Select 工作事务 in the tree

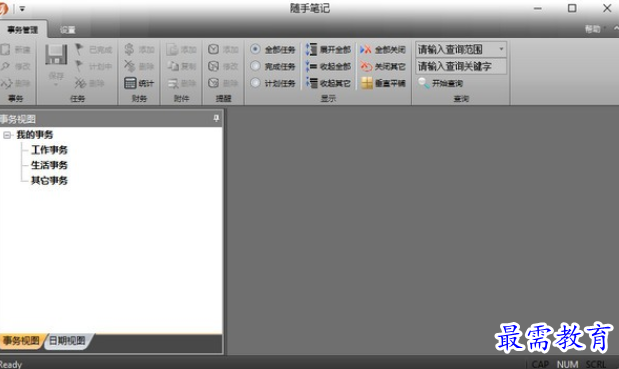[x=49, y=150]
